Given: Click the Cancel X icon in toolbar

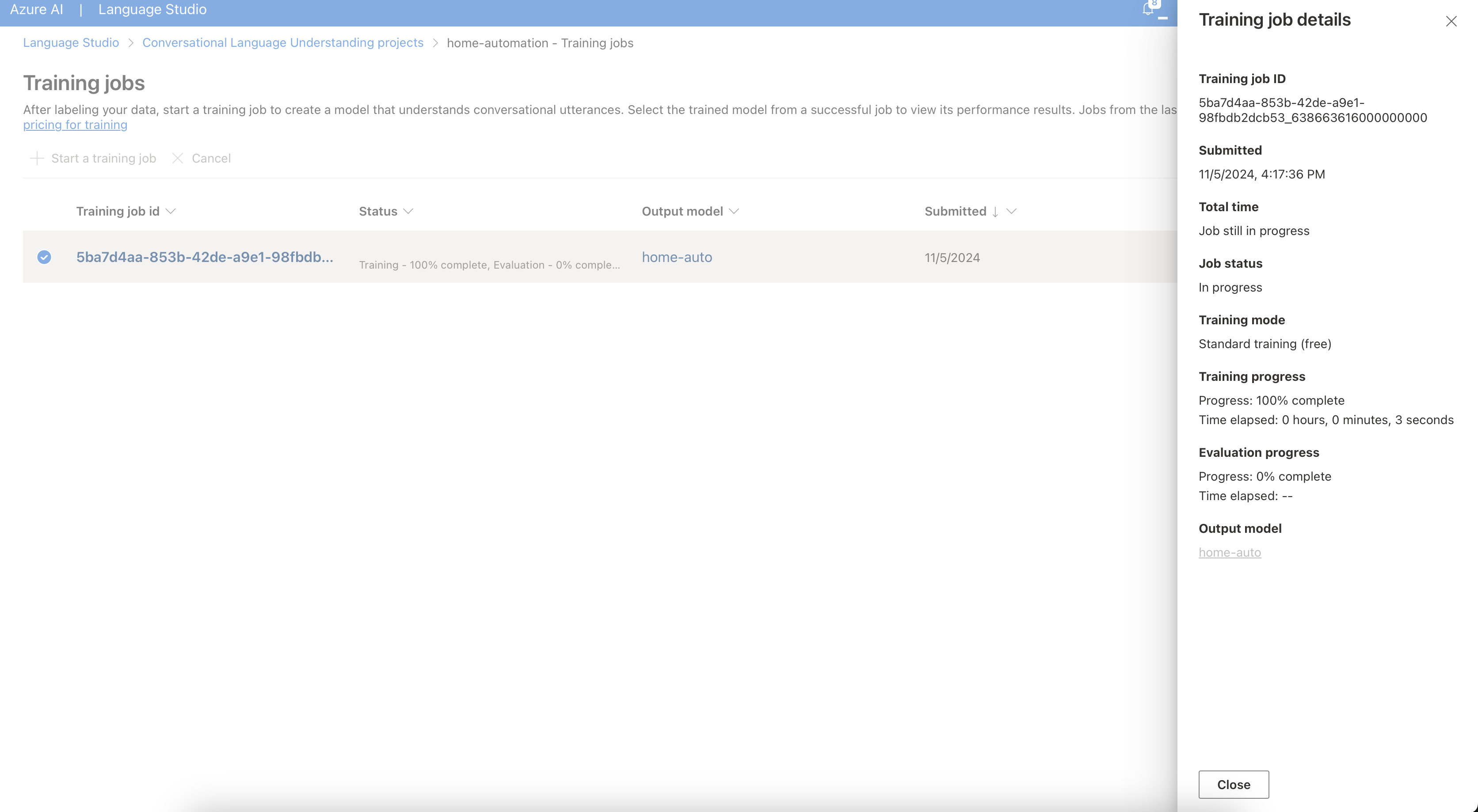Looking at the screenshot, I should [178, 158].
